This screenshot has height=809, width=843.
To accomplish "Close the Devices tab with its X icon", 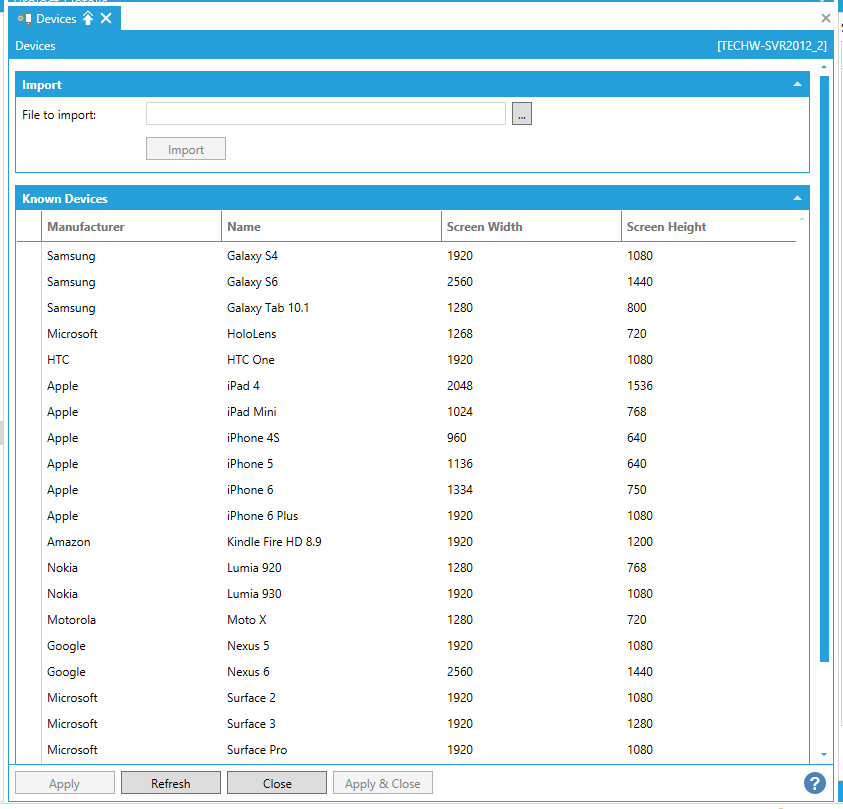I will (106, 19).
